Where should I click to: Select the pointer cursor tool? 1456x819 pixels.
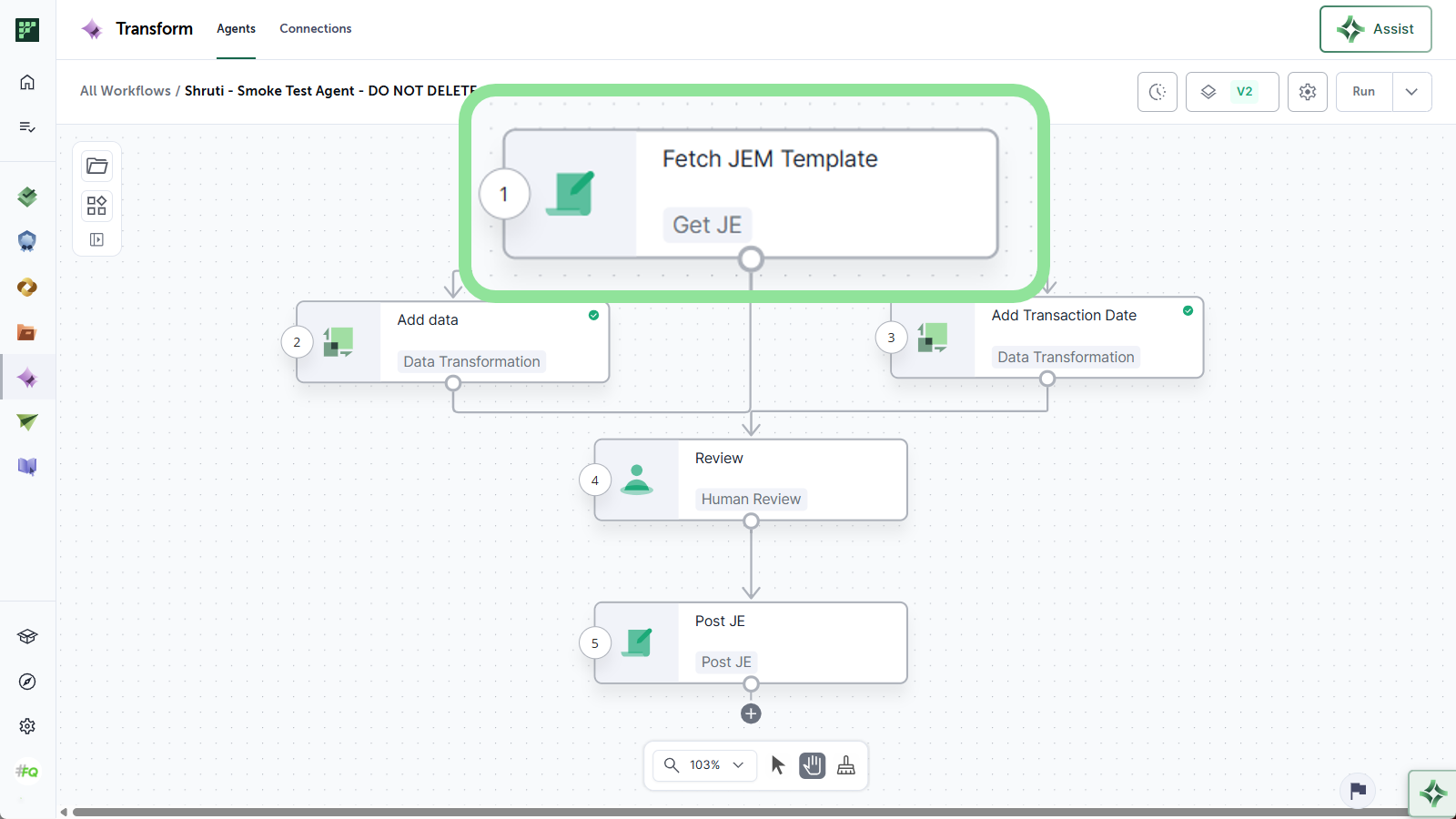click(778, 765)
